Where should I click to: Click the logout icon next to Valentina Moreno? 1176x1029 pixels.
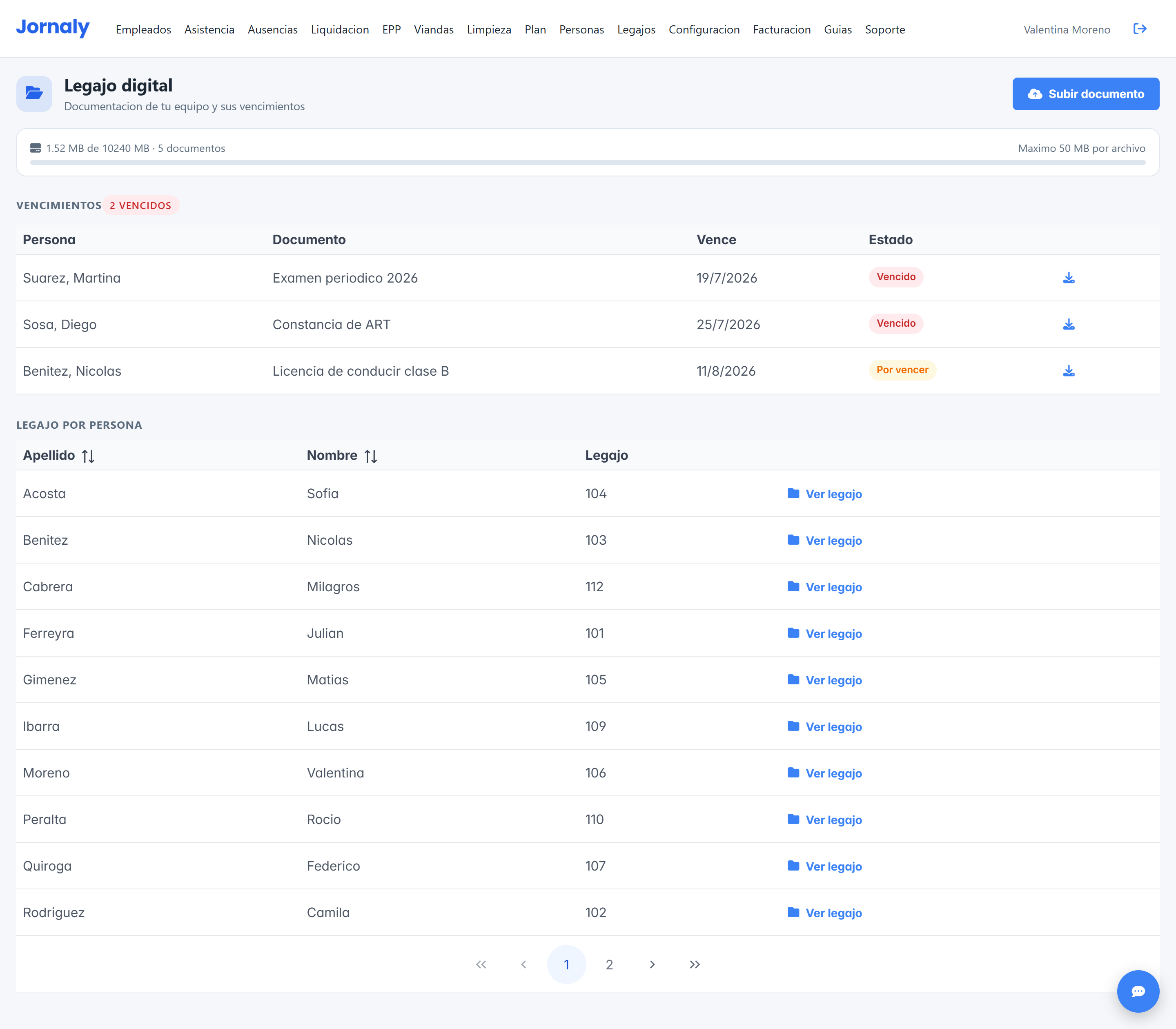(x=1140, y=29)
